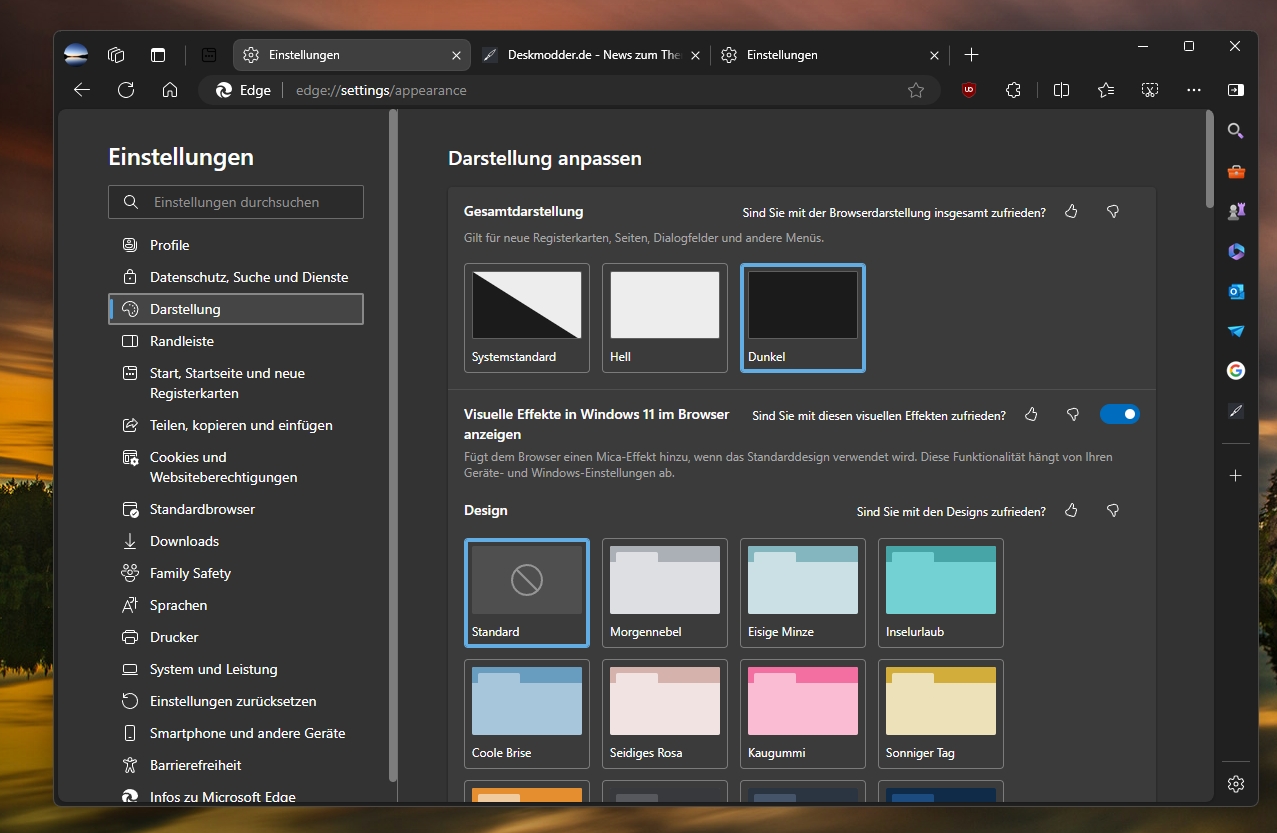This screenshot has width=1277, height=833.
Task: Give thumbs down for visual effects
Action: [1073, 414]
